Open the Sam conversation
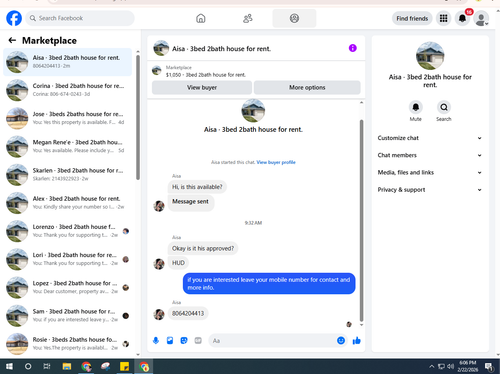Viewport: 500px width, 374px height. [x=68, y=315]
